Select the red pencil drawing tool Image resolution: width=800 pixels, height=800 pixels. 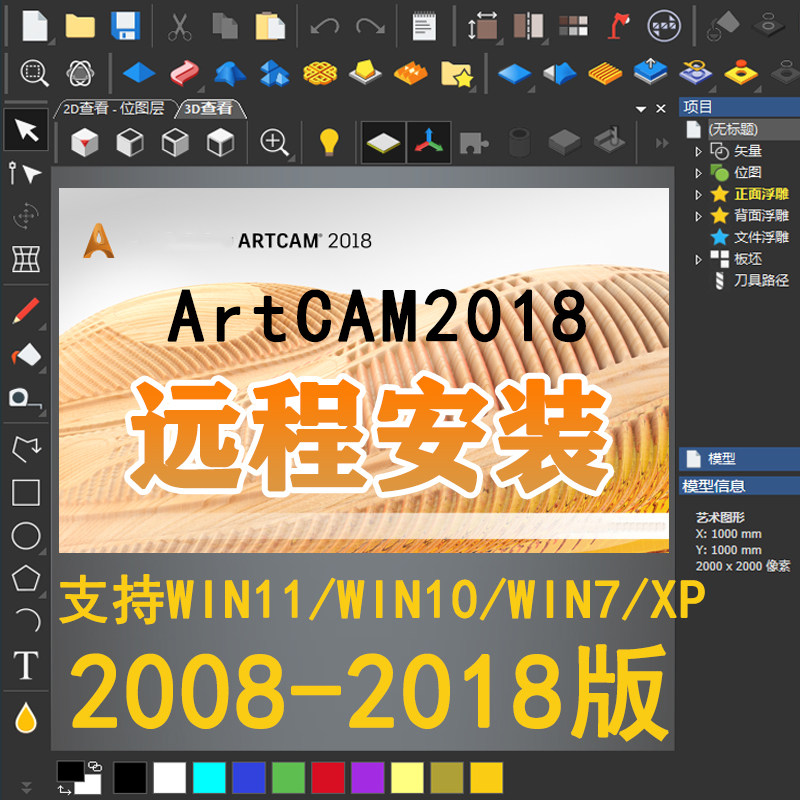pyautogui.click(x=26, y=310)
